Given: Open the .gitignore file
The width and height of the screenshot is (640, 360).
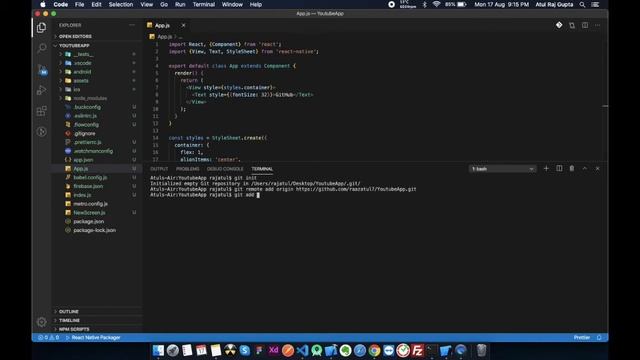Looking at the screenshot, I should point(84,133).
